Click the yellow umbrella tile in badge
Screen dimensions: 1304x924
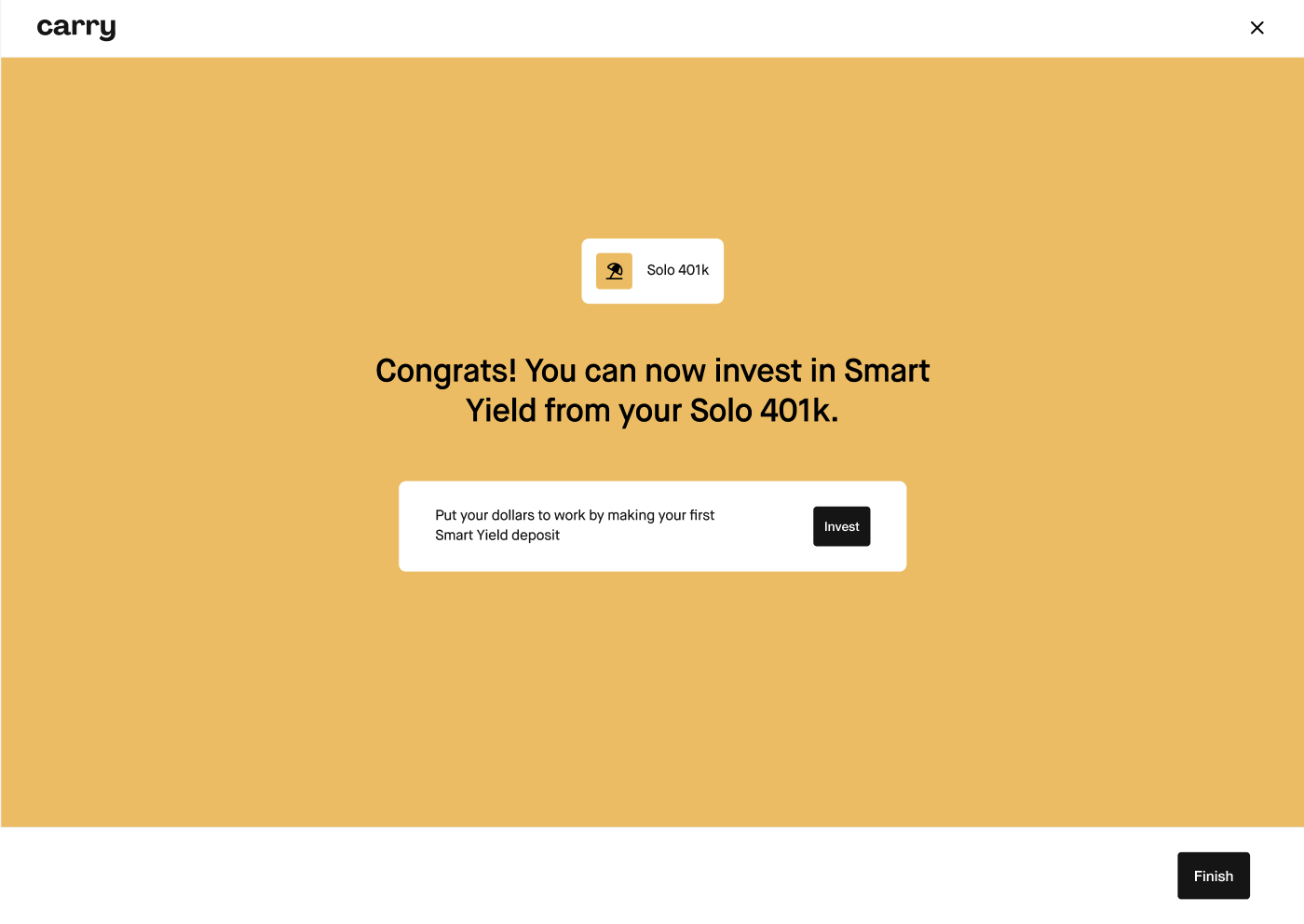point(614,271)
